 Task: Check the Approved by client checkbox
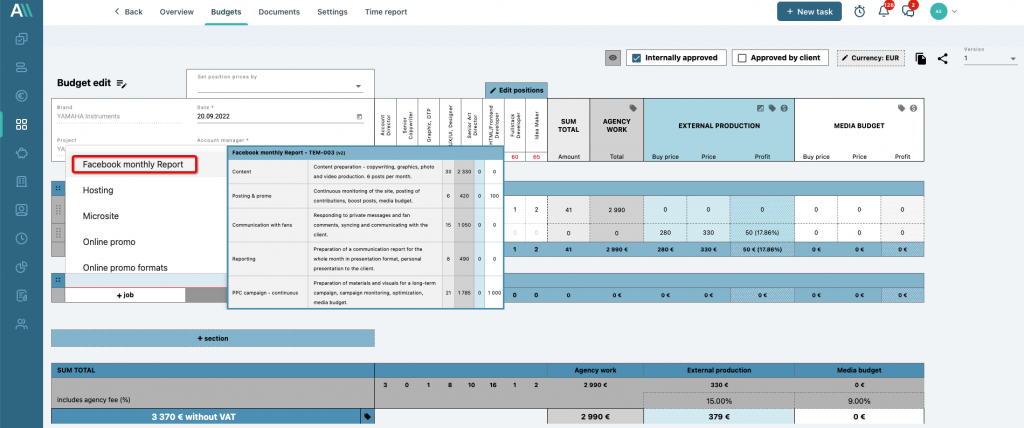click(741, 58)
